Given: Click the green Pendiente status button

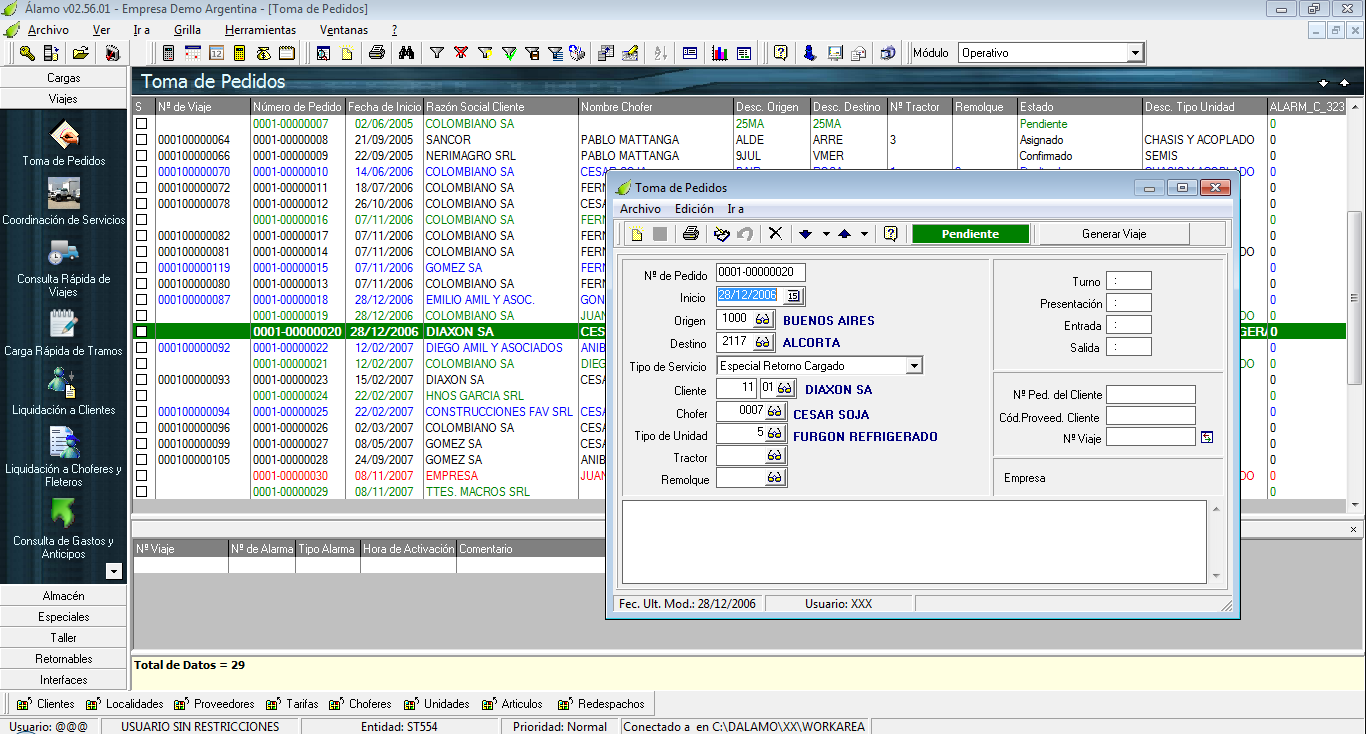Looking at the screenshot, I should pyautogui.click(x=970, y=234).
